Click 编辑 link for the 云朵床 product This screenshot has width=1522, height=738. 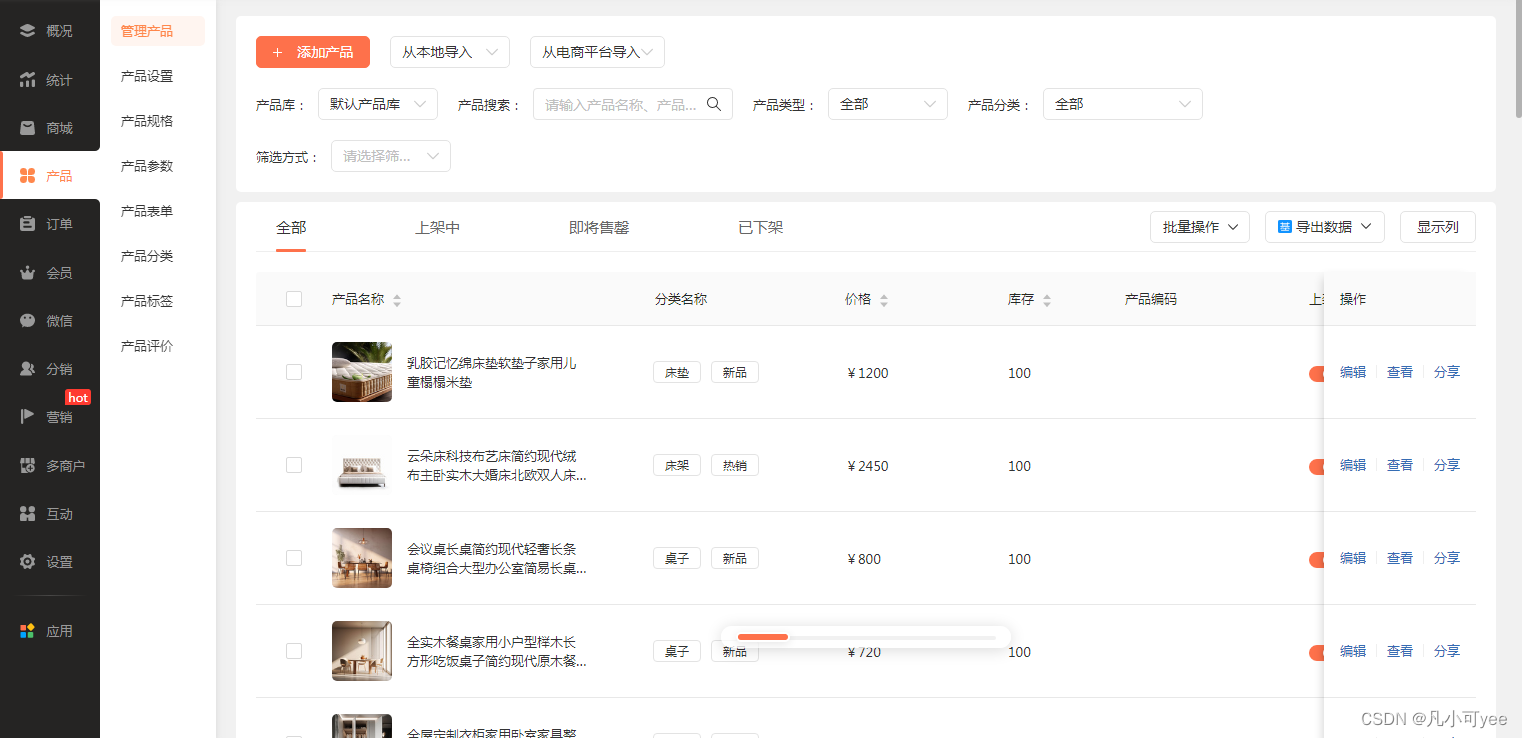1352,465
